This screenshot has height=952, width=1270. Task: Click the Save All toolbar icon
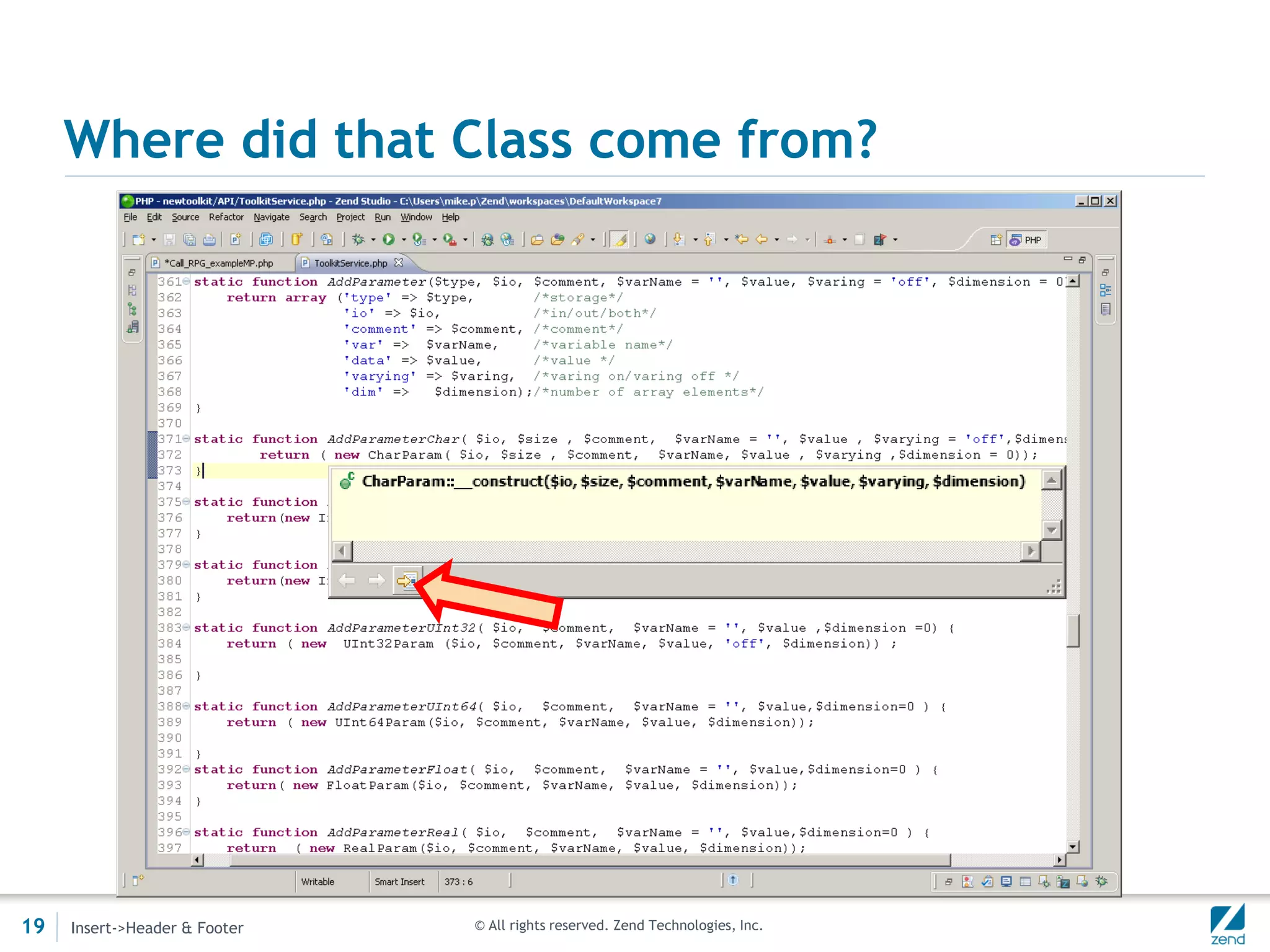tap(189, 240)
